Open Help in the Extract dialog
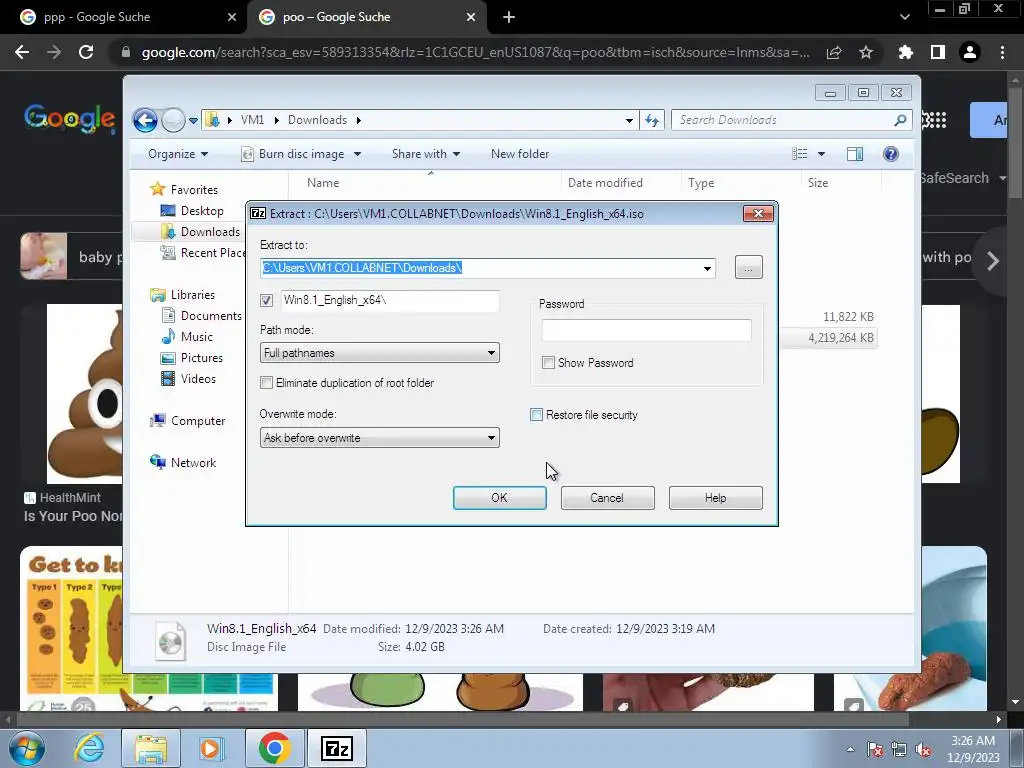 tap(715, 498)
